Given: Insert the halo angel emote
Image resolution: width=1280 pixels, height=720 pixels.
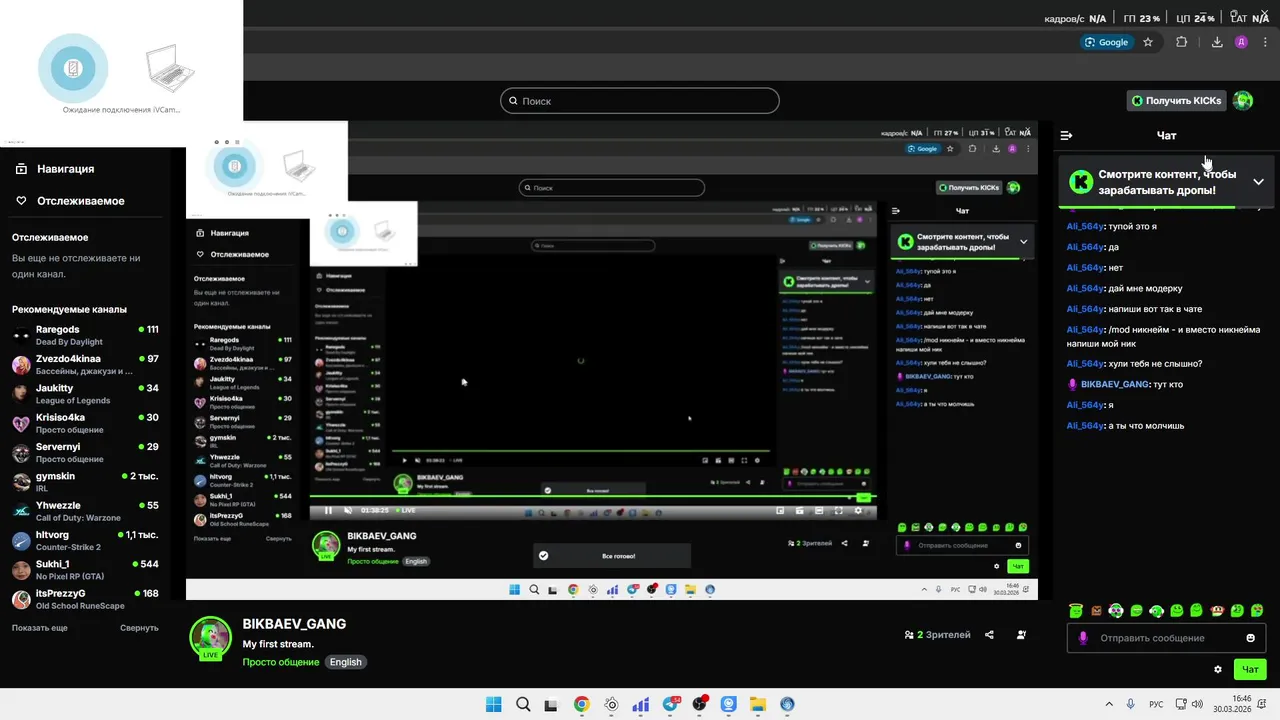Looking at the screenshot, I should coord(1076,610).
